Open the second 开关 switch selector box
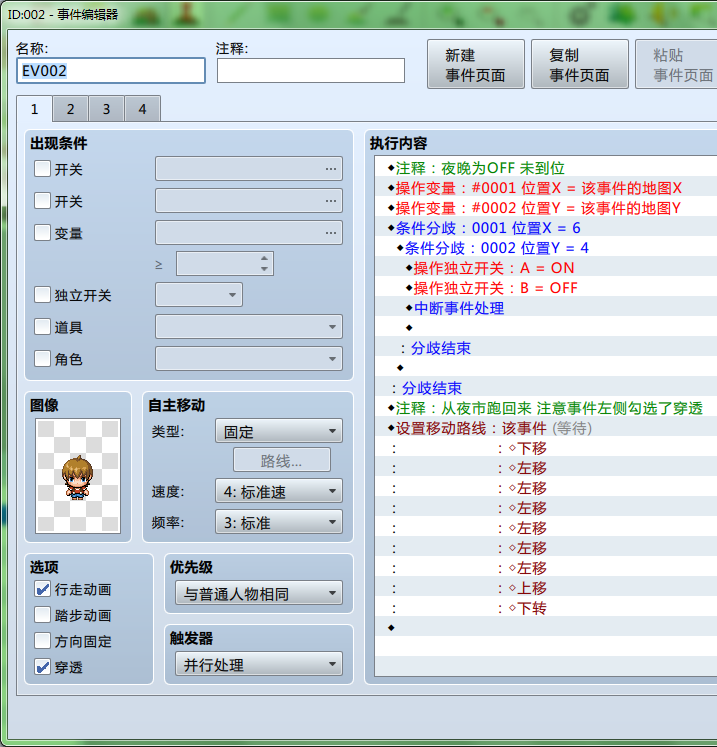This screenshot has height=747, width=717. (249, 201)
